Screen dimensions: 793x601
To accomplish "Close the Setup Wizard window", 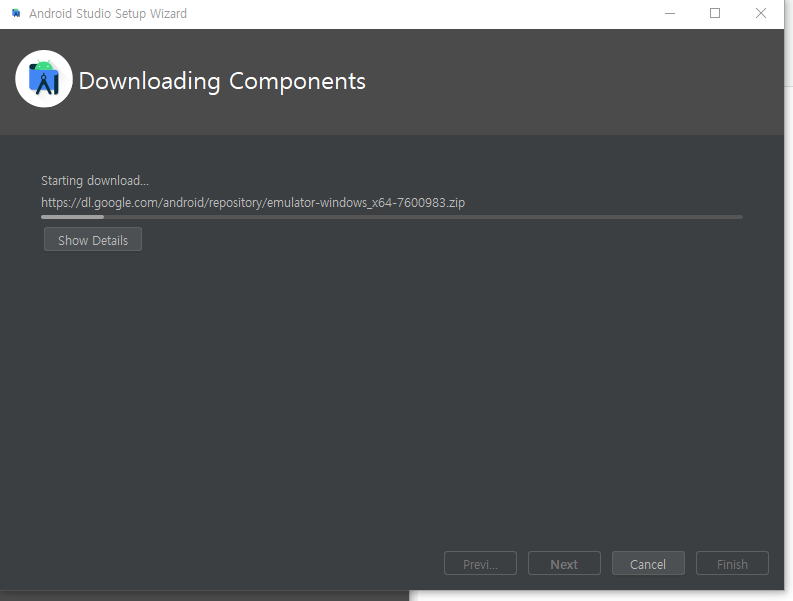I will (761, 13).
